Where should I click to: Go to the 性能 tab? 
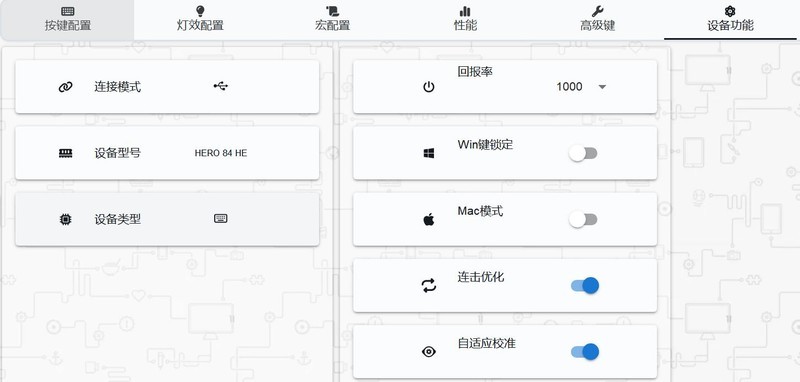[x=465, y=19]
